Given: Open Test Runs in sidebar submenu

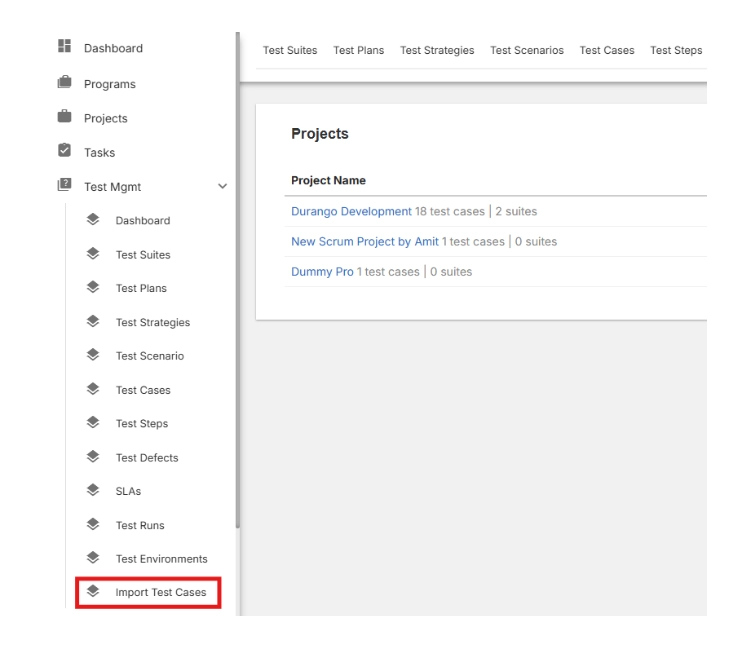Looking at the screenshot, I should [x=140, y=525].
